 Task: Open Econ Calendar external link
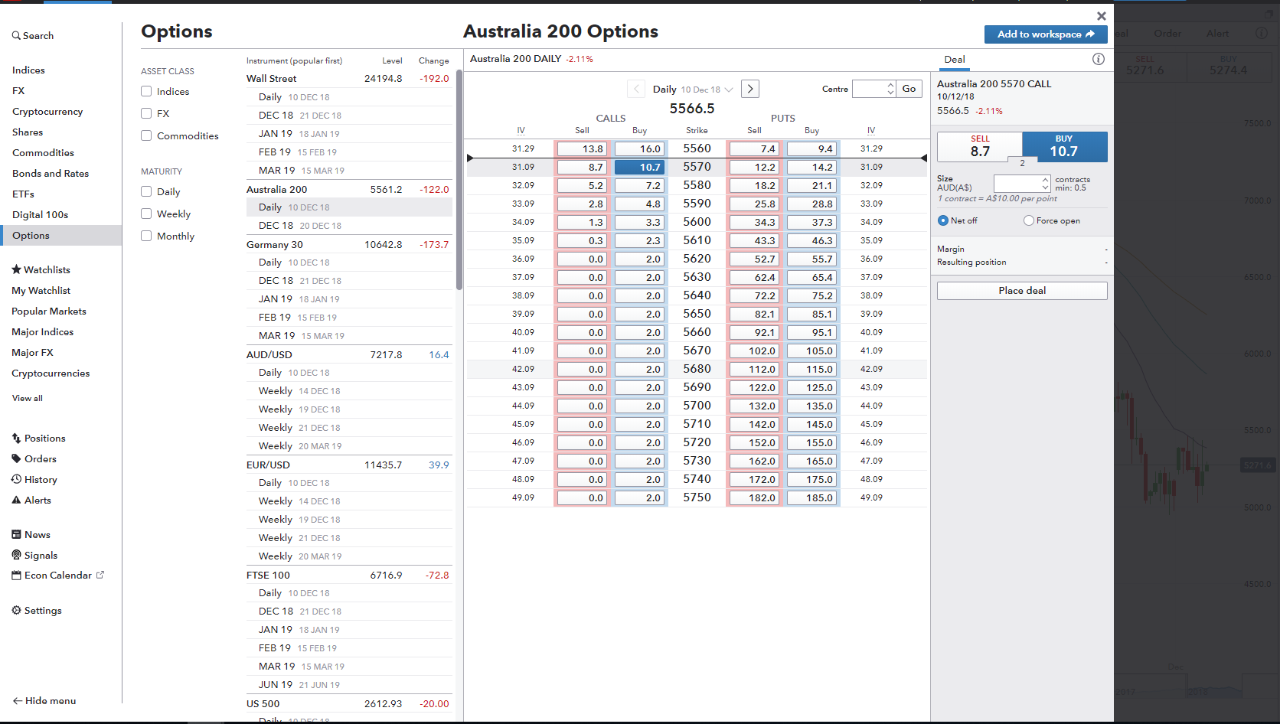(58, 576)
